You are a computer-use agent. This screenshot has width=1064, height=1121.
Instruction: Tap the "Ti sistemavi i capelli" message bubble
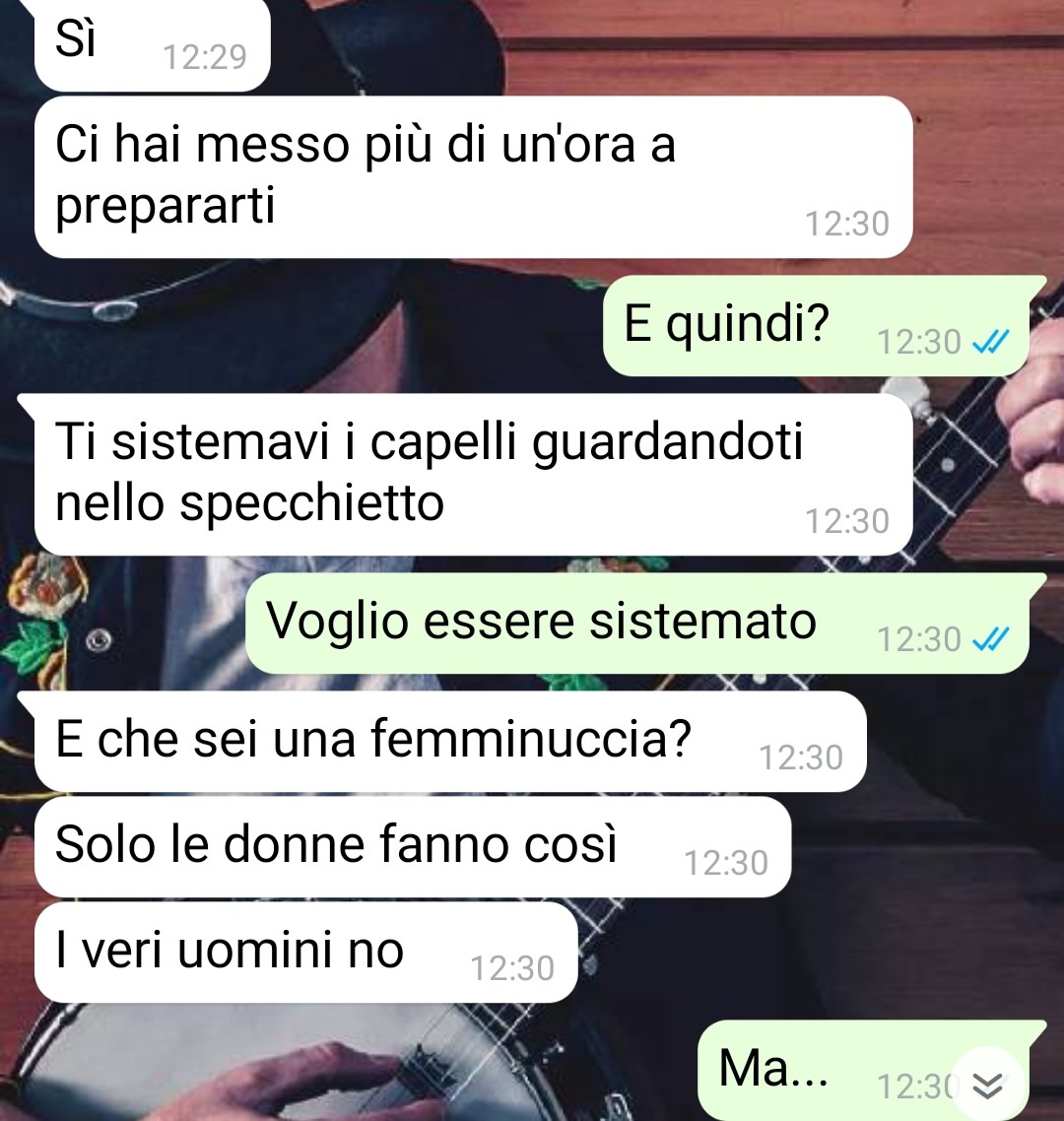473,474
